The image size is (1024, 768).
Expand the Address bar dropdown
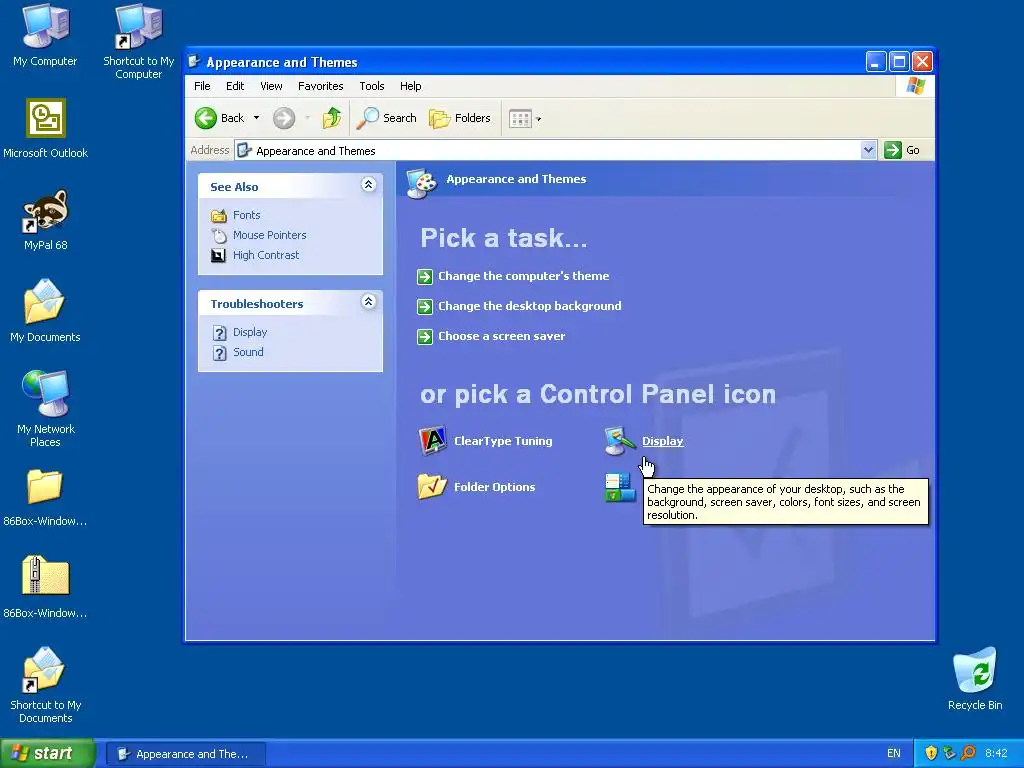[x=868, y=150]
